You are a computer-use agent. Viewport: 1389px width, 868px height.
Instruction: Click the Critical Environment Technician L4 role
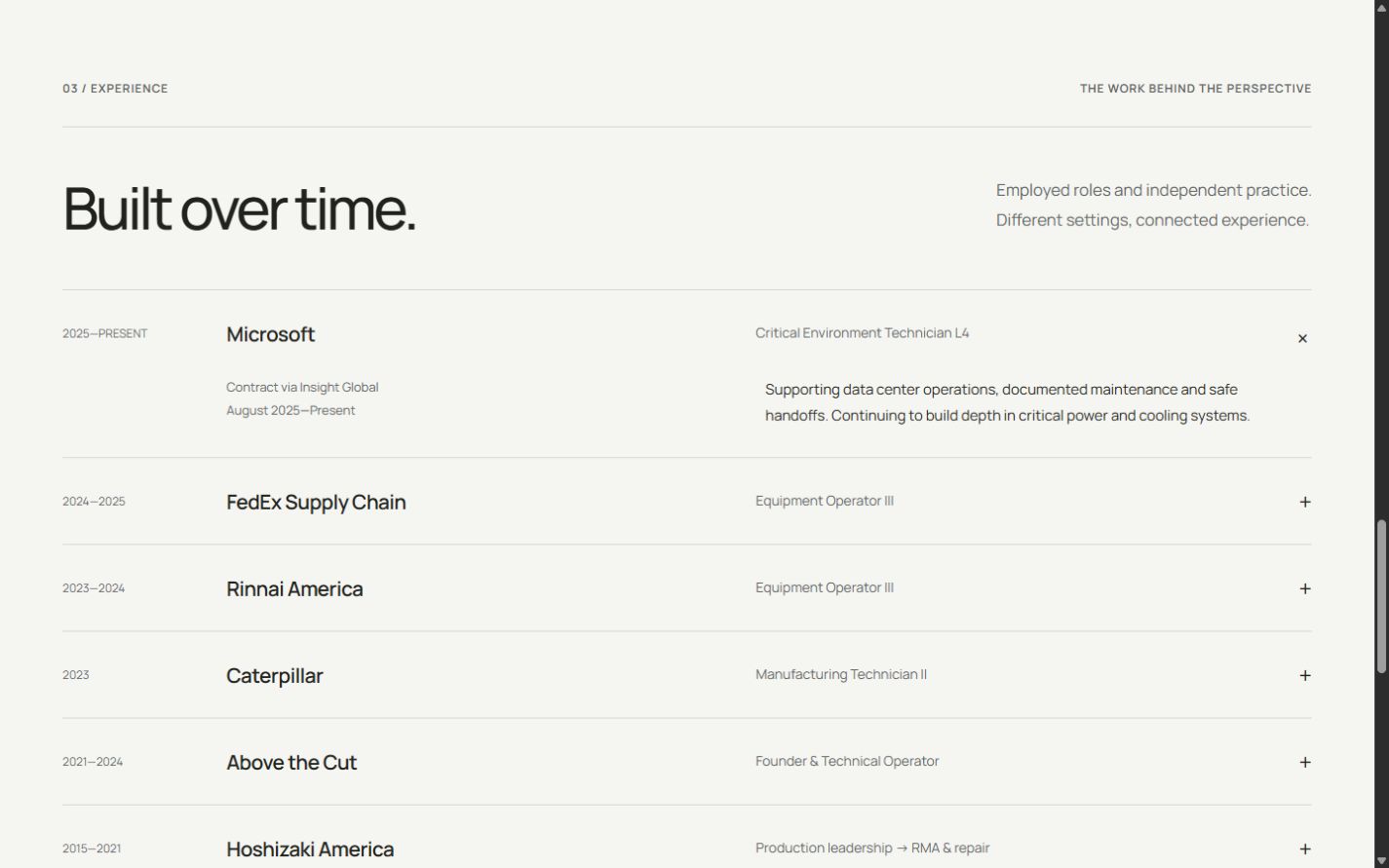click(862, 332)
